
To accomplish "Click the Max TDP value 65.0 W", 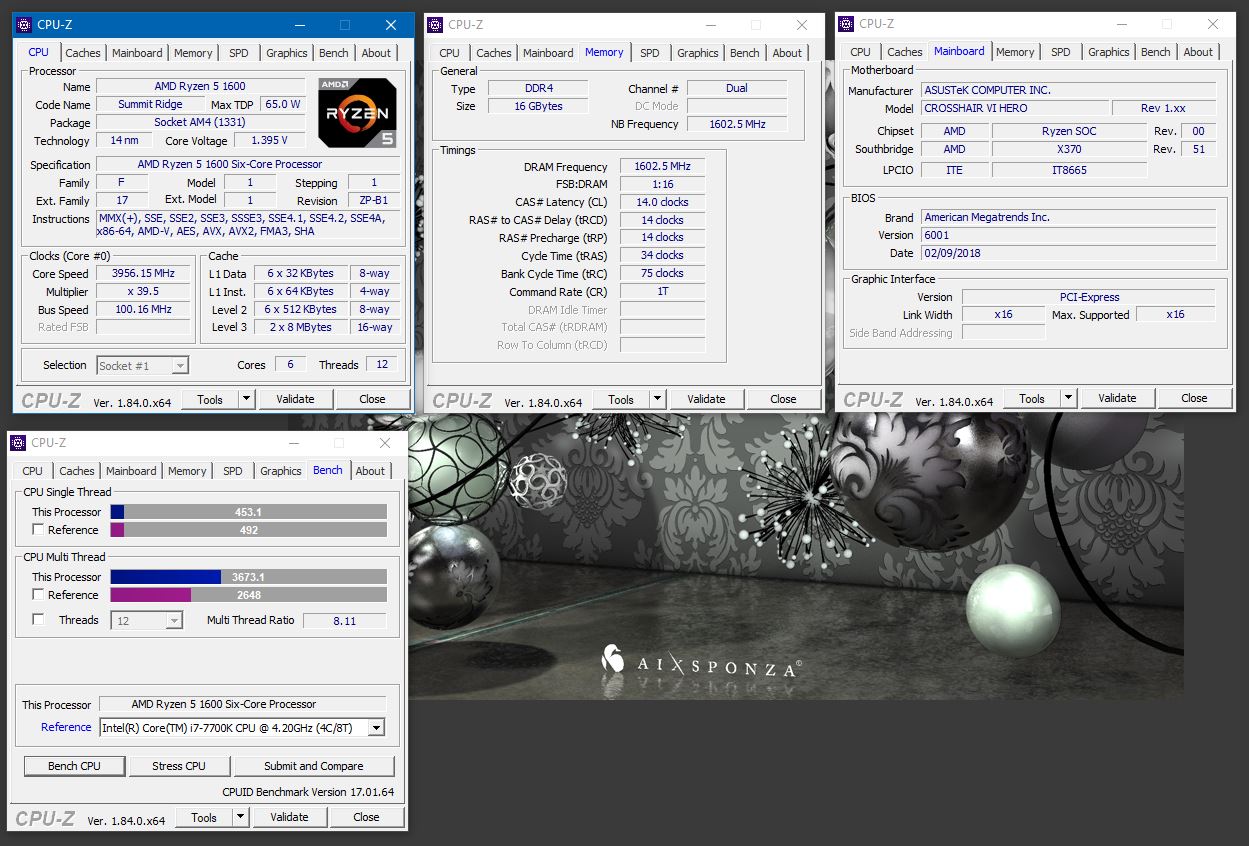I will 282,104.
